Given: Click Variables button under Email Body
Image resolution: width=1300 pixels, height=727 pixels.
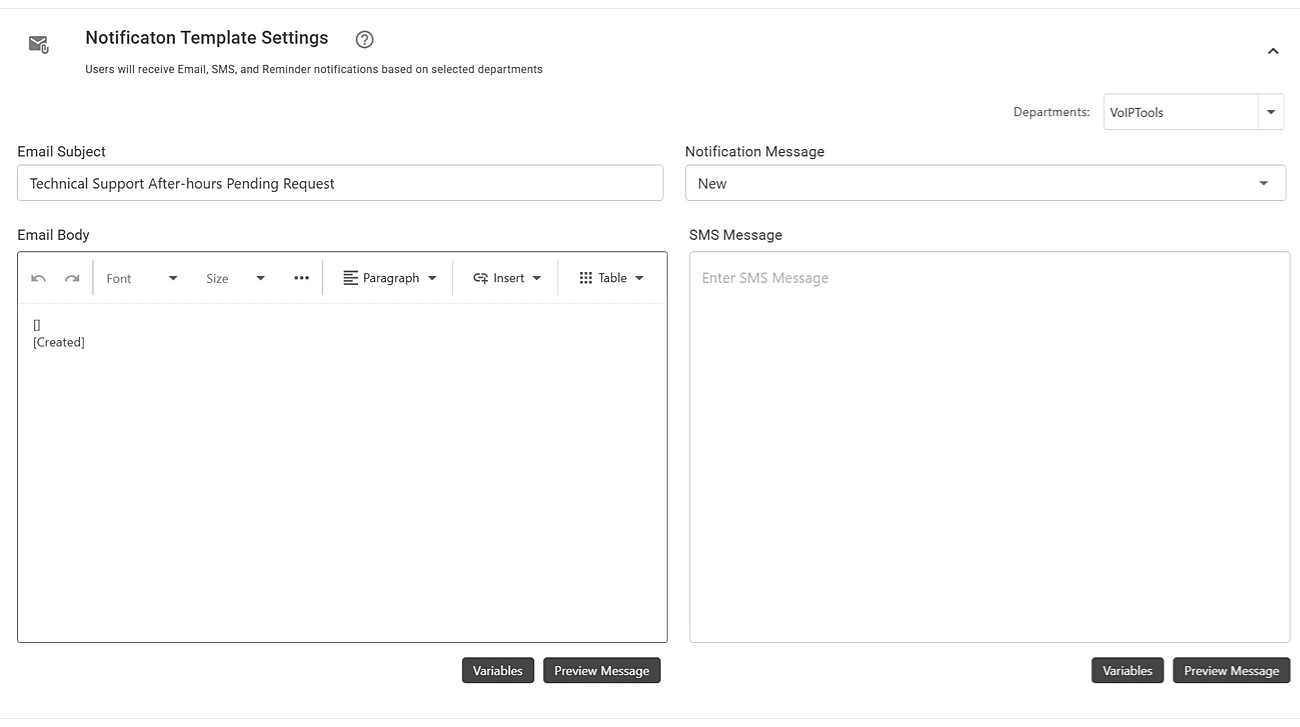Looking at the screenshot, I should click(x=498, y=670).
